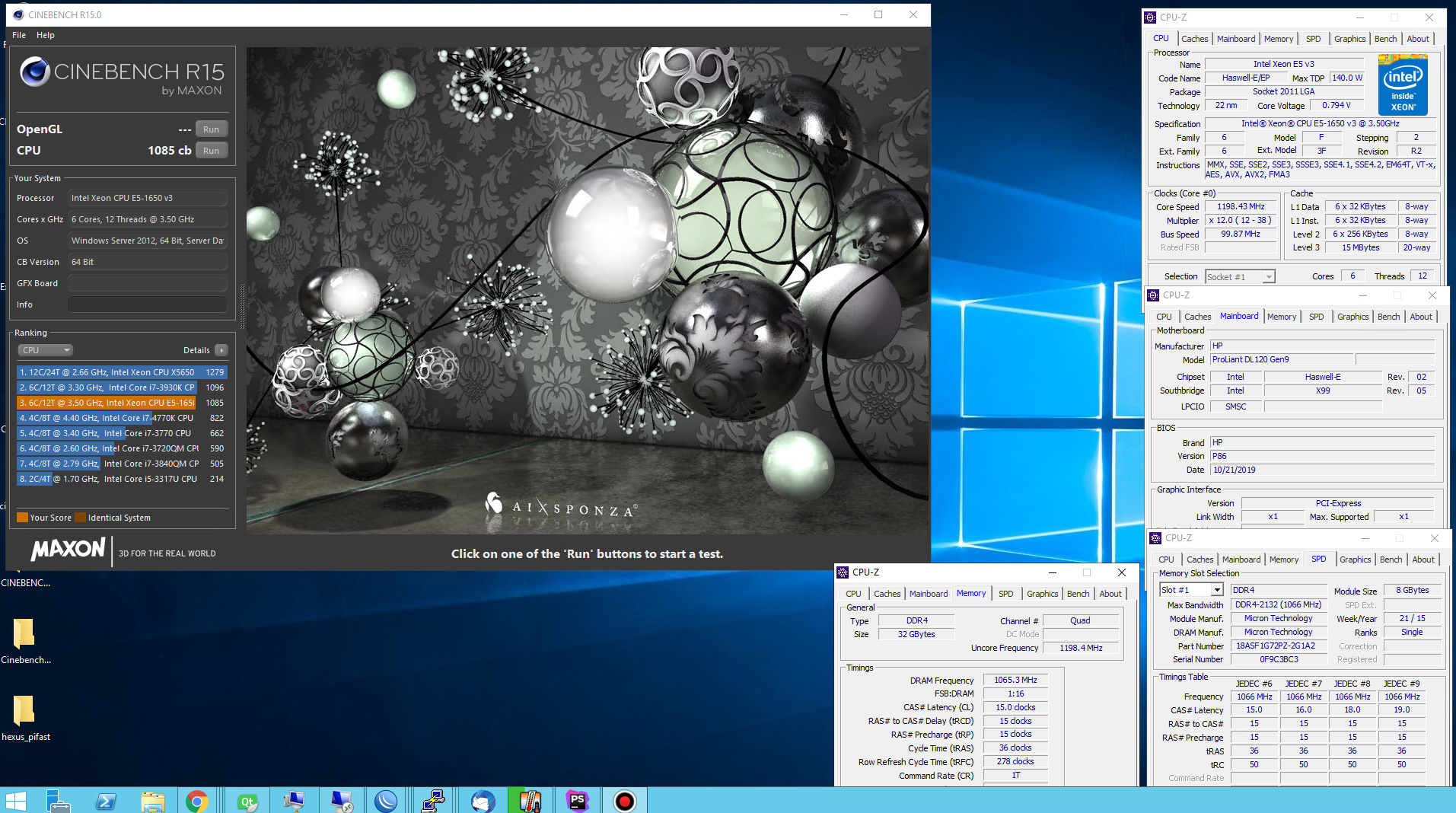
Task: Select ranking row 8 Core i5-3317U
Action: (x=122, y=479)
